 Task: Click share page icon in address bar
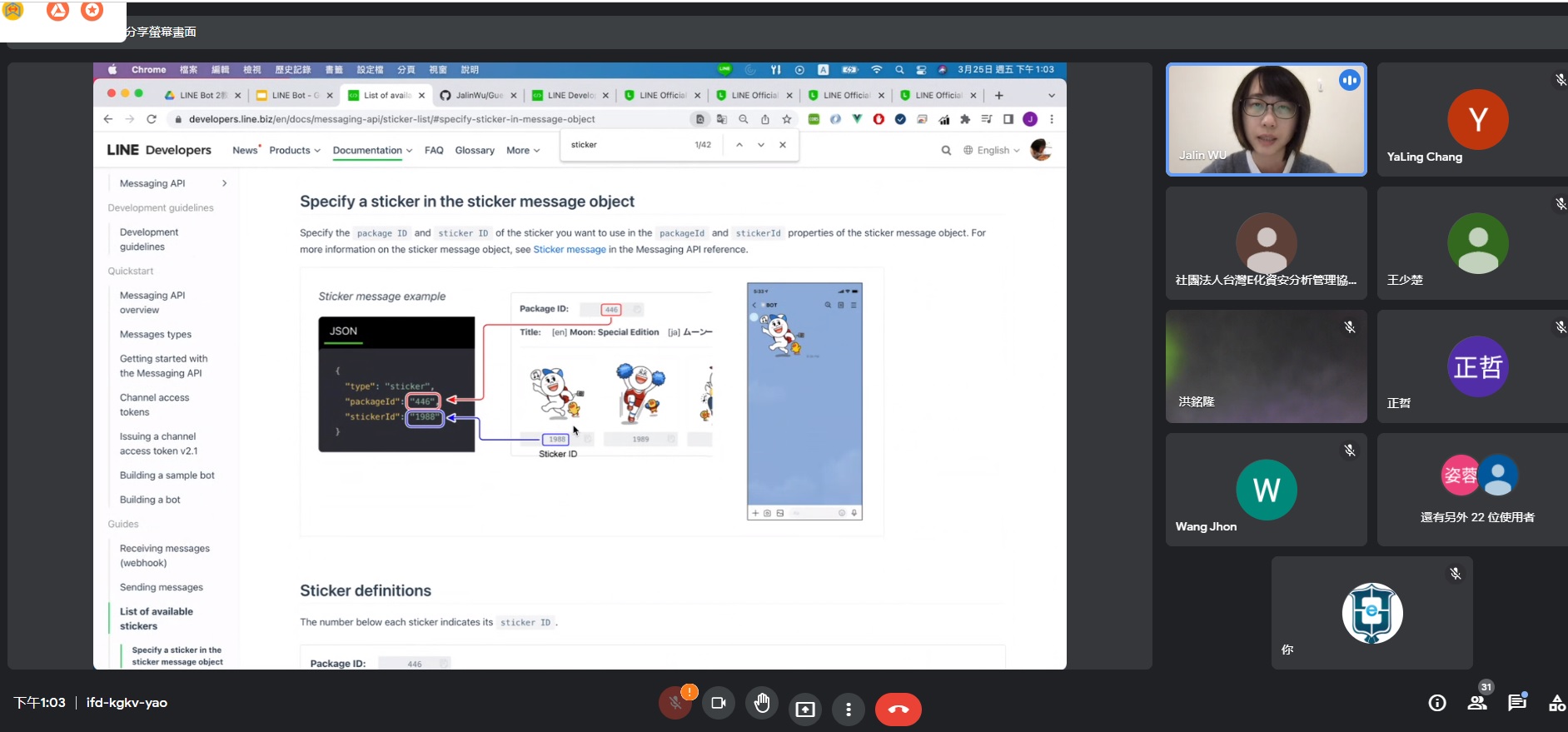click(x=765, y=119)
